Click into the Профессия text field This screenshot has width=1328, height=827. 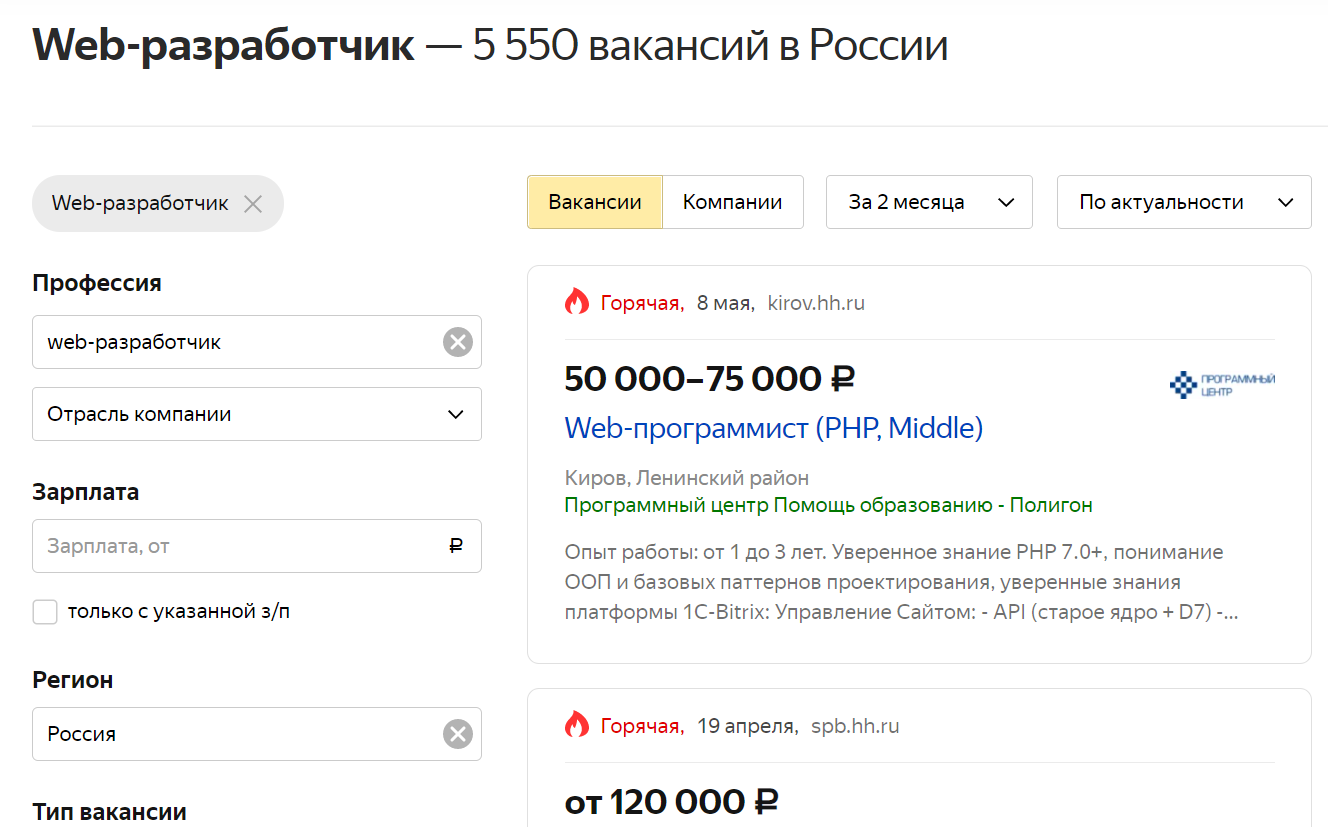pos(240,343)
